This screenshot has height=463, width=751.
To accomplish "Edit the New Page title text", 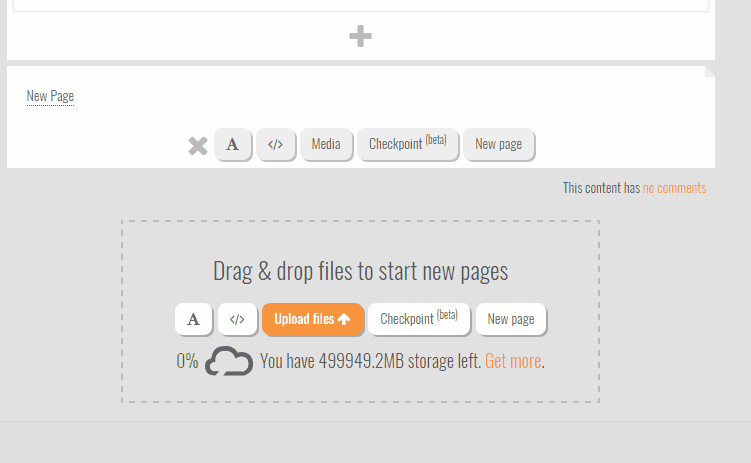I will coord(50,96).
